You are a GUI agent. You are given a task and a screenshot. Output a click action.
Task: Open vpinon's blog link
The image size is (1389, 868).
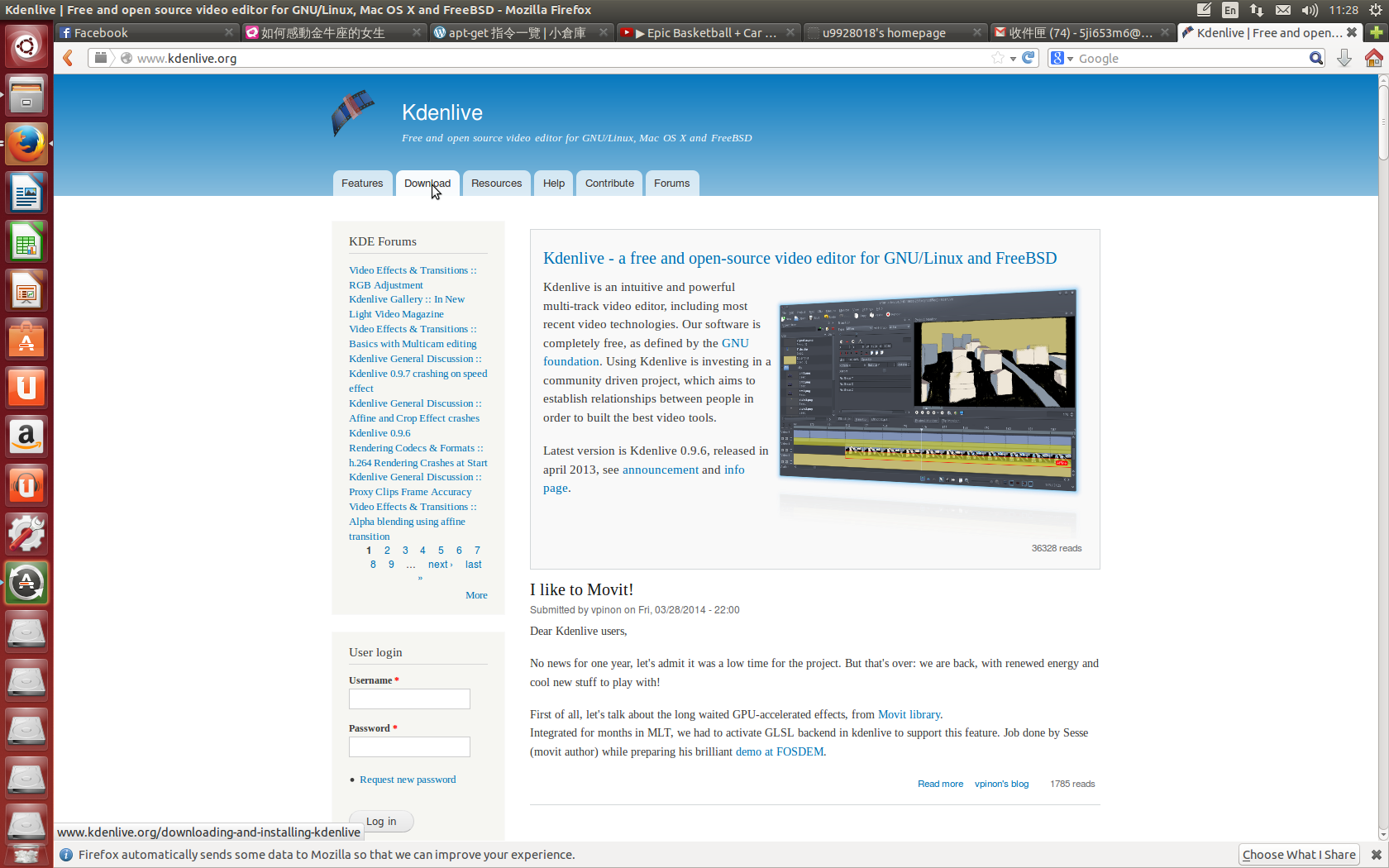click(1001, 784)
